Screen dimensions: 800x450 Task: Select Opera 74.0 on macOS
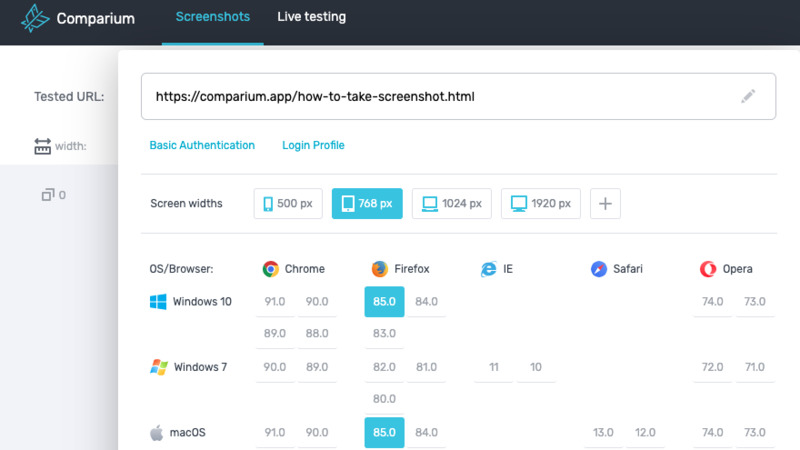pyautogui.click(x=712, y=433)
